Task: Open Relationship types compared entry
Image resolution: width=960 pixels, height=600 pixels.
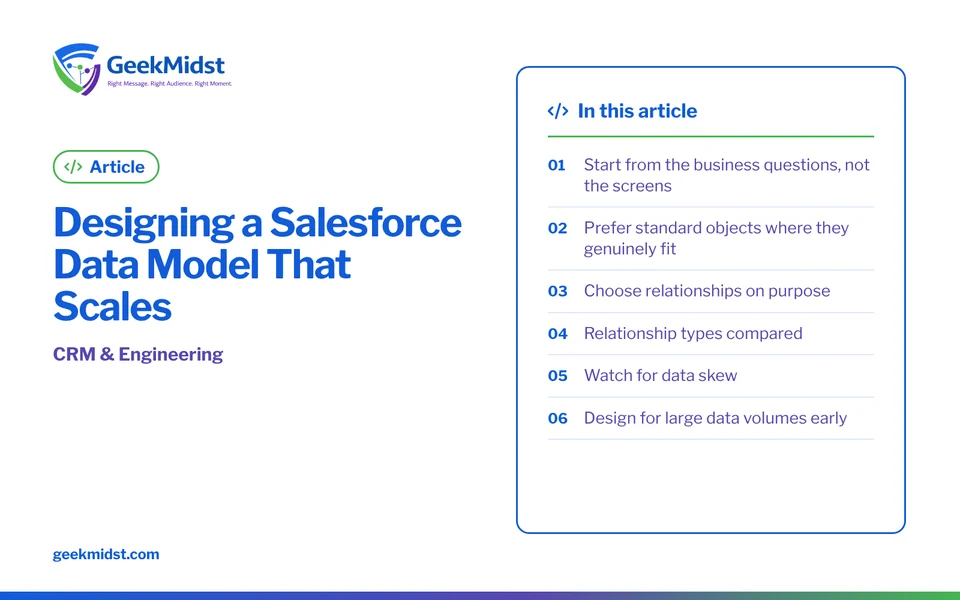Action: coord(710,334)
